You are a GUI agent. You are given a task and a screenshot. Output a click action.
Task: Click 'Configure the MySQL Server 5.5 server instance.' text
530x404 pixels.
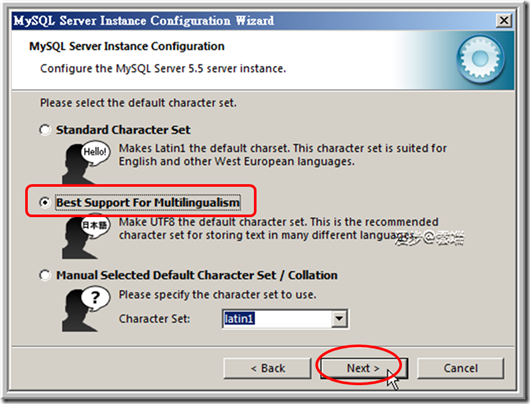pos(163,69)
